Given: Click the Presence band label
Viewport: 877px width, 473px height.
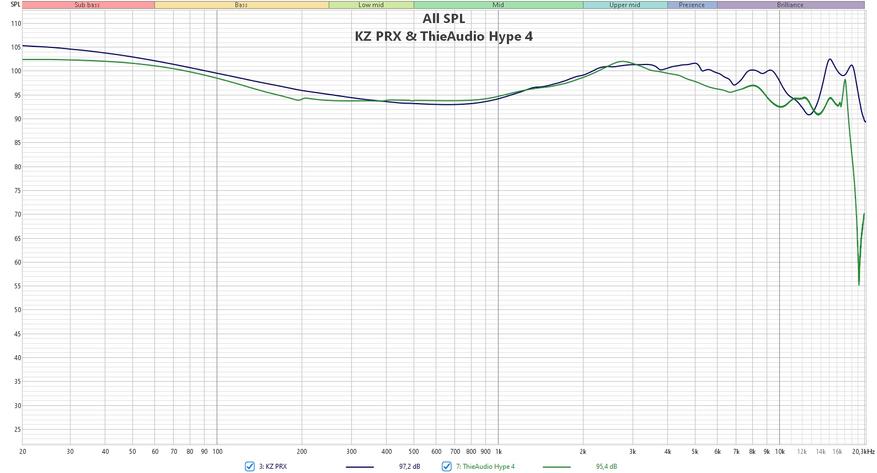Looking at the screenshot, I should (692, 5).
